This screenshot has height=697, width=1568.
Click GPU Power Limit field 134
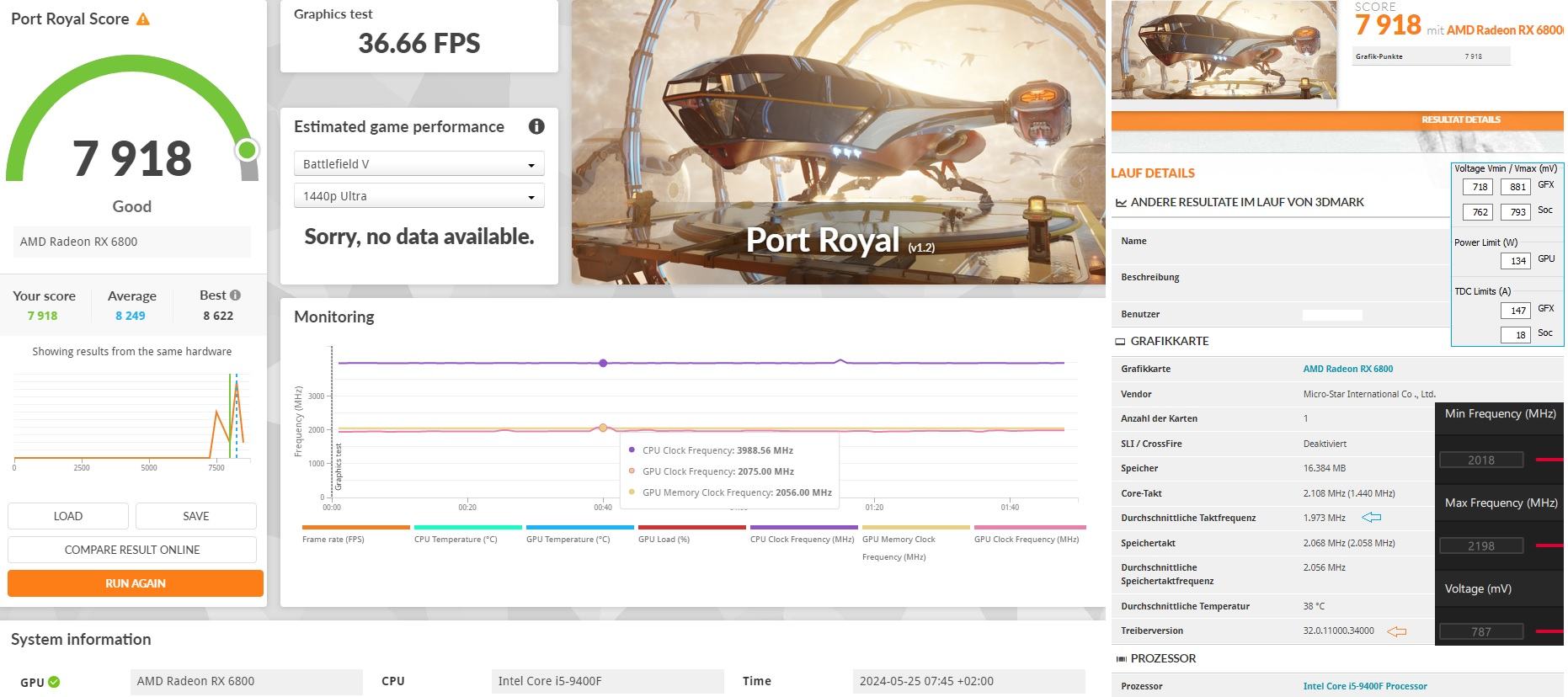1517,261
